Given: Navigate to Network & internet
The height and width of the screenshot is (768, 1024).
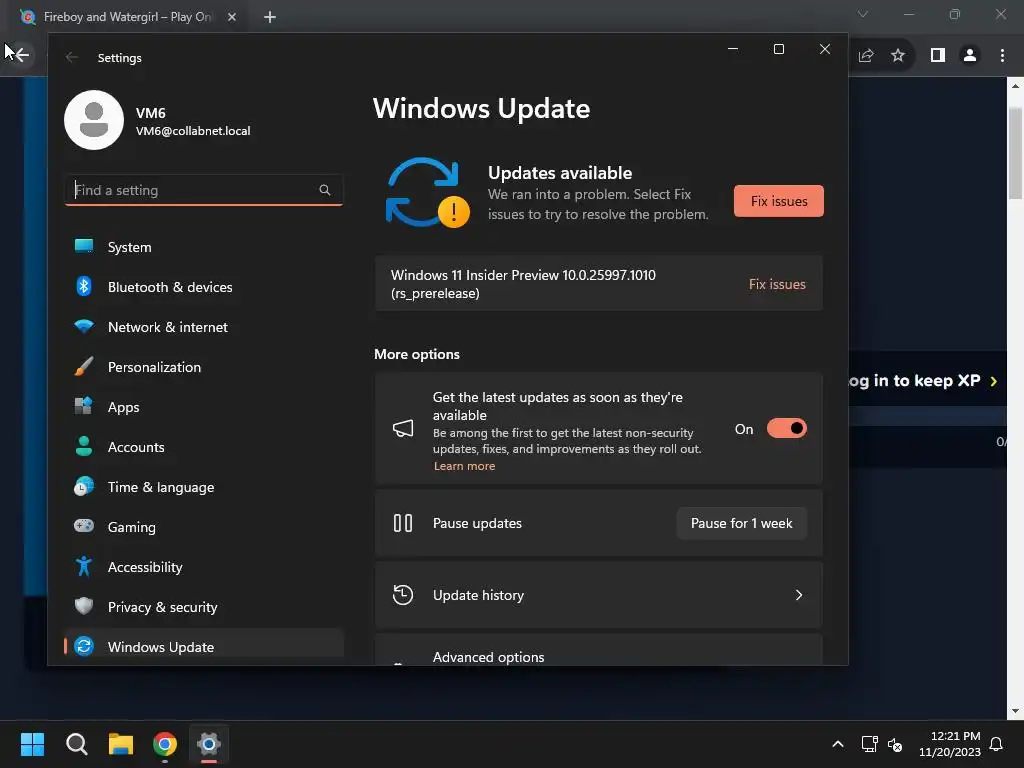Looking at the screenshot, I should (x=204, y=327).
